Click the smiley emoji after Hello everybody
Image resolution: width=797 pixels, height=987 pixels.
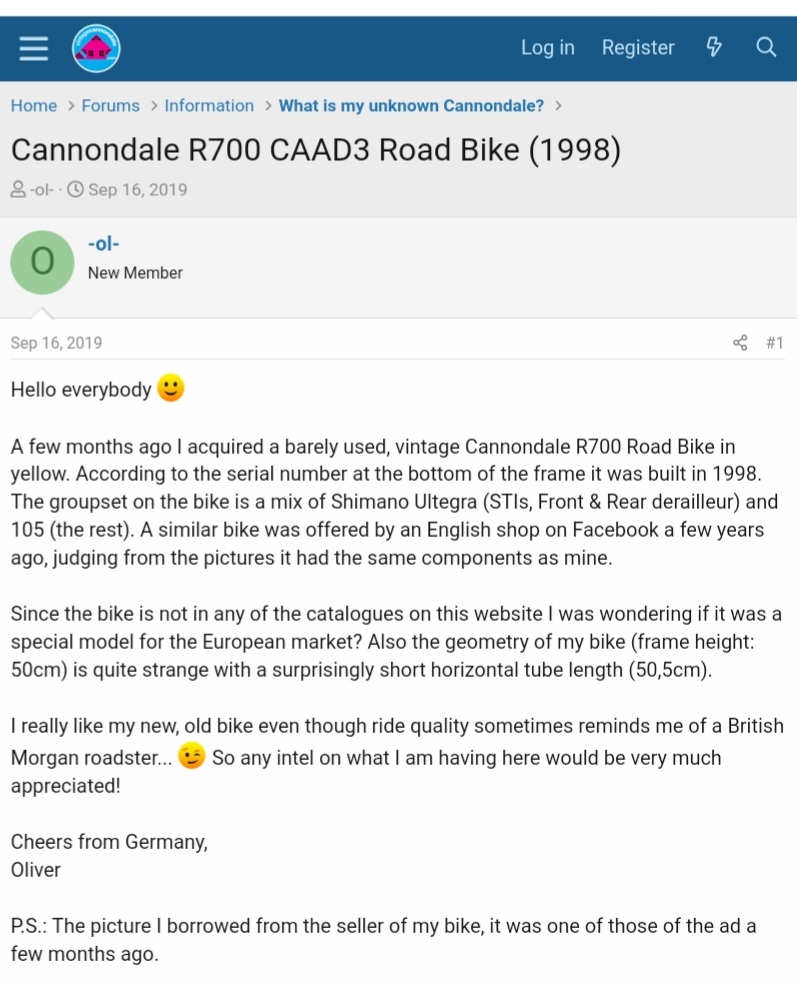click(171, 388)
